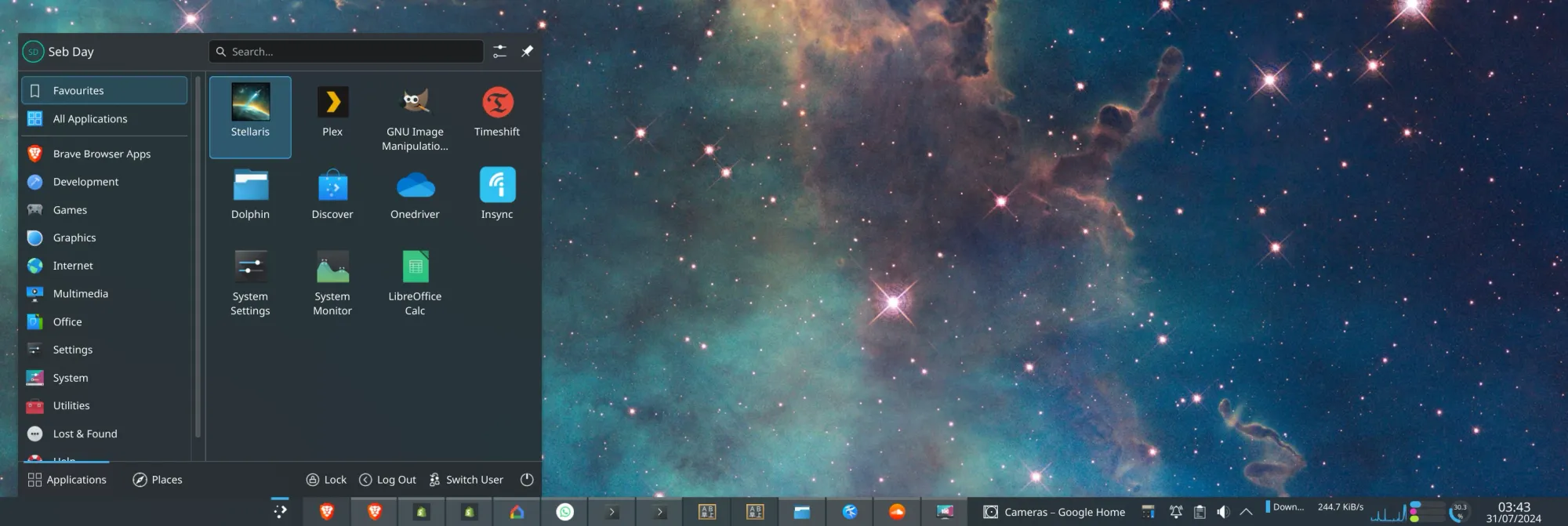1568x526 pixels.
Task: Toggle pin to keep launcher open
Action: [528, 52]
